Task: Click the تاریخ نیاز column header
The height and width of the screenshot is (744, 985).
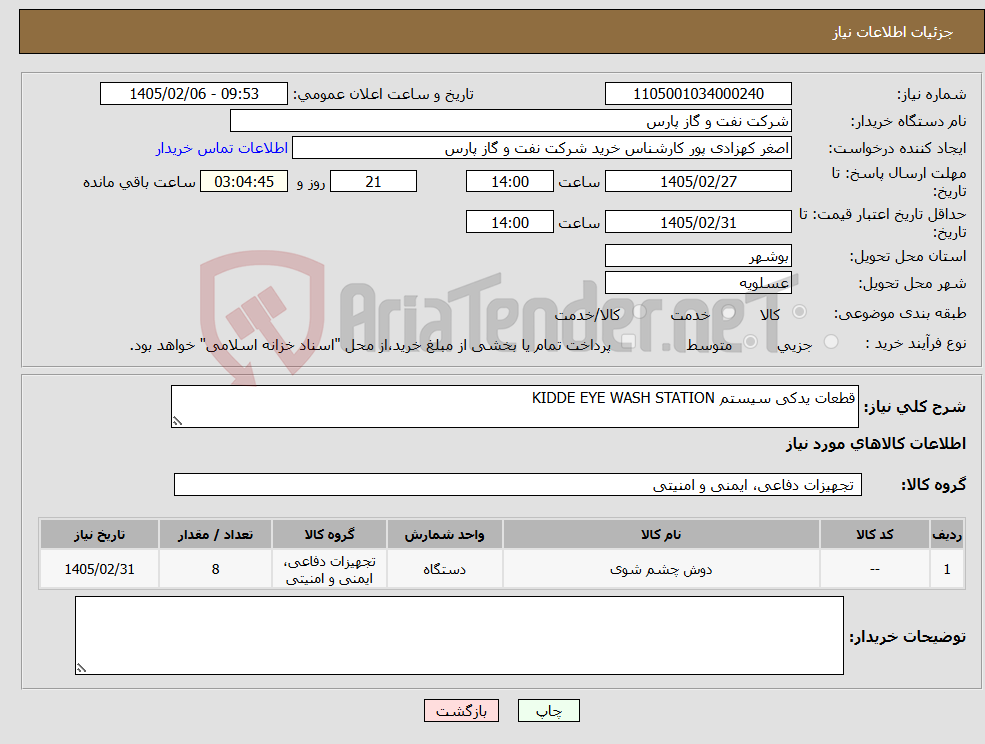Action: pyautogui.click(x=99, y=534)
